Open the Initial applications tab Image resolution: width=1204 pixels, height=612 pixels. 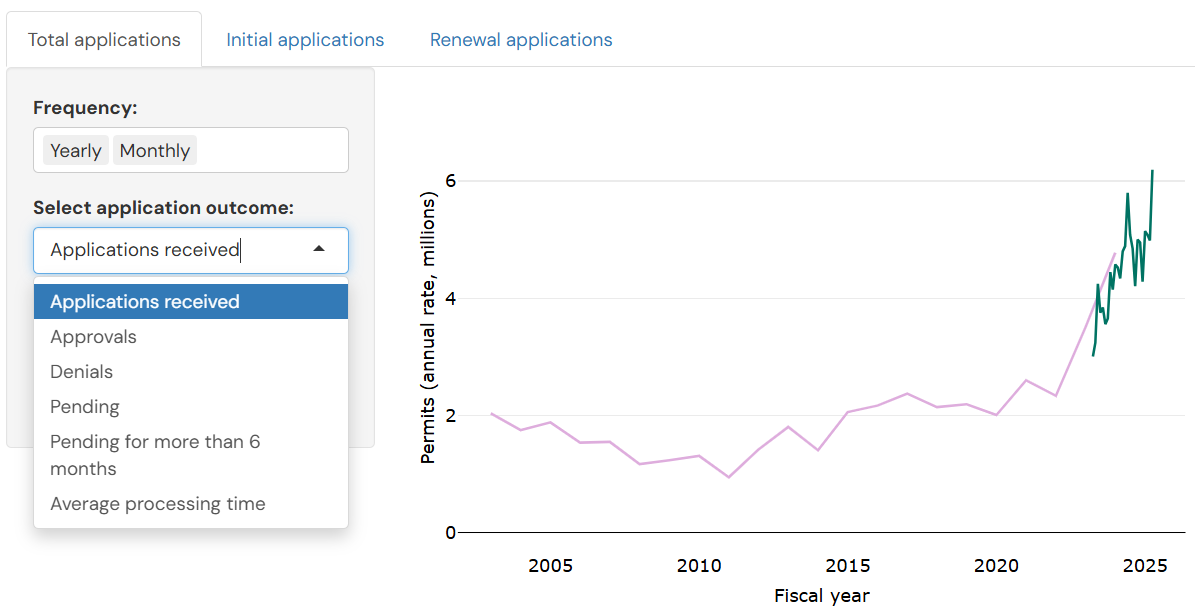click(x=305, y=40)
